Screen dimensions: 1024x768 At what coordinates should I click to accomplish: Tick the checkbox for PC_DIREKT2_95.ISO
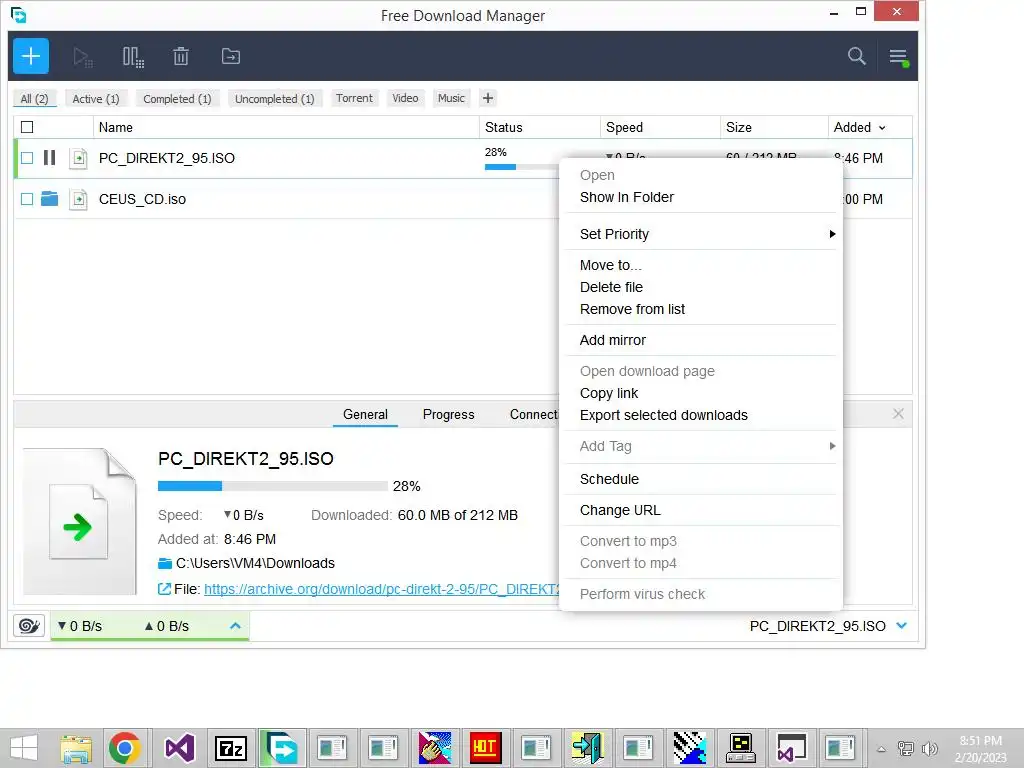(x=27, y=158)
